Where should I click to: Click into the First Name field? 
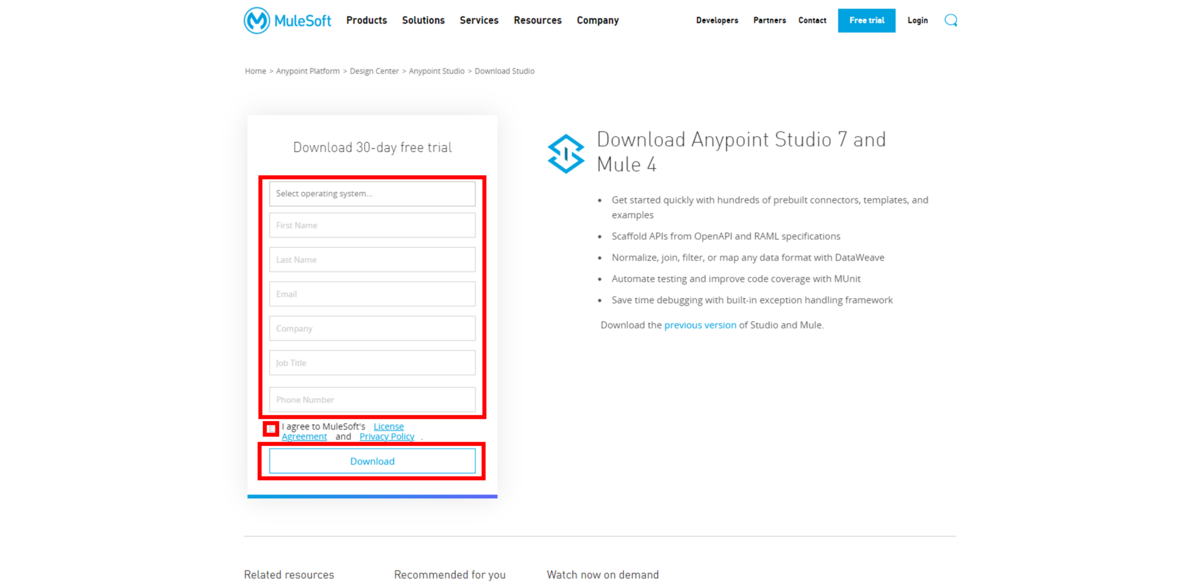[x=372, y=225]
